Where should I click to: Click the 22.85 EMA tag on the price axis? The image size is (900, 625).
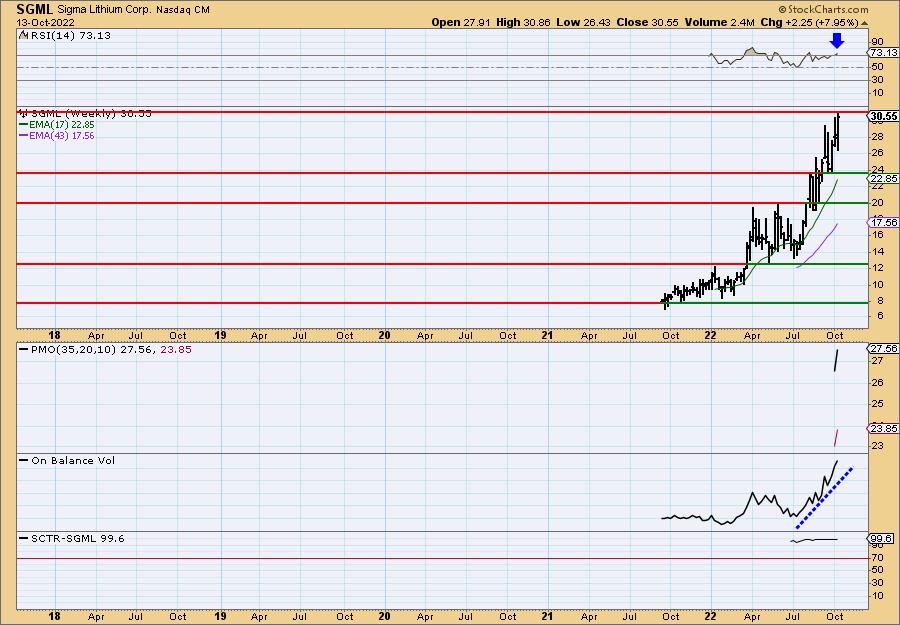(x=884, y=178)
